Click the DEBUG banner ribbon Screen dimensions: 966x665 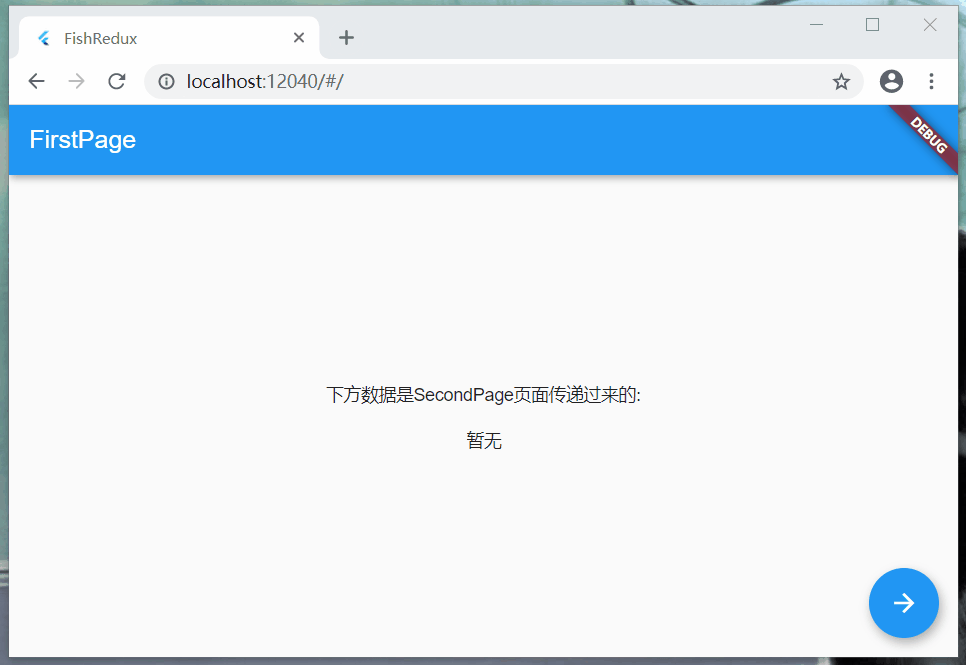(927, 136)
